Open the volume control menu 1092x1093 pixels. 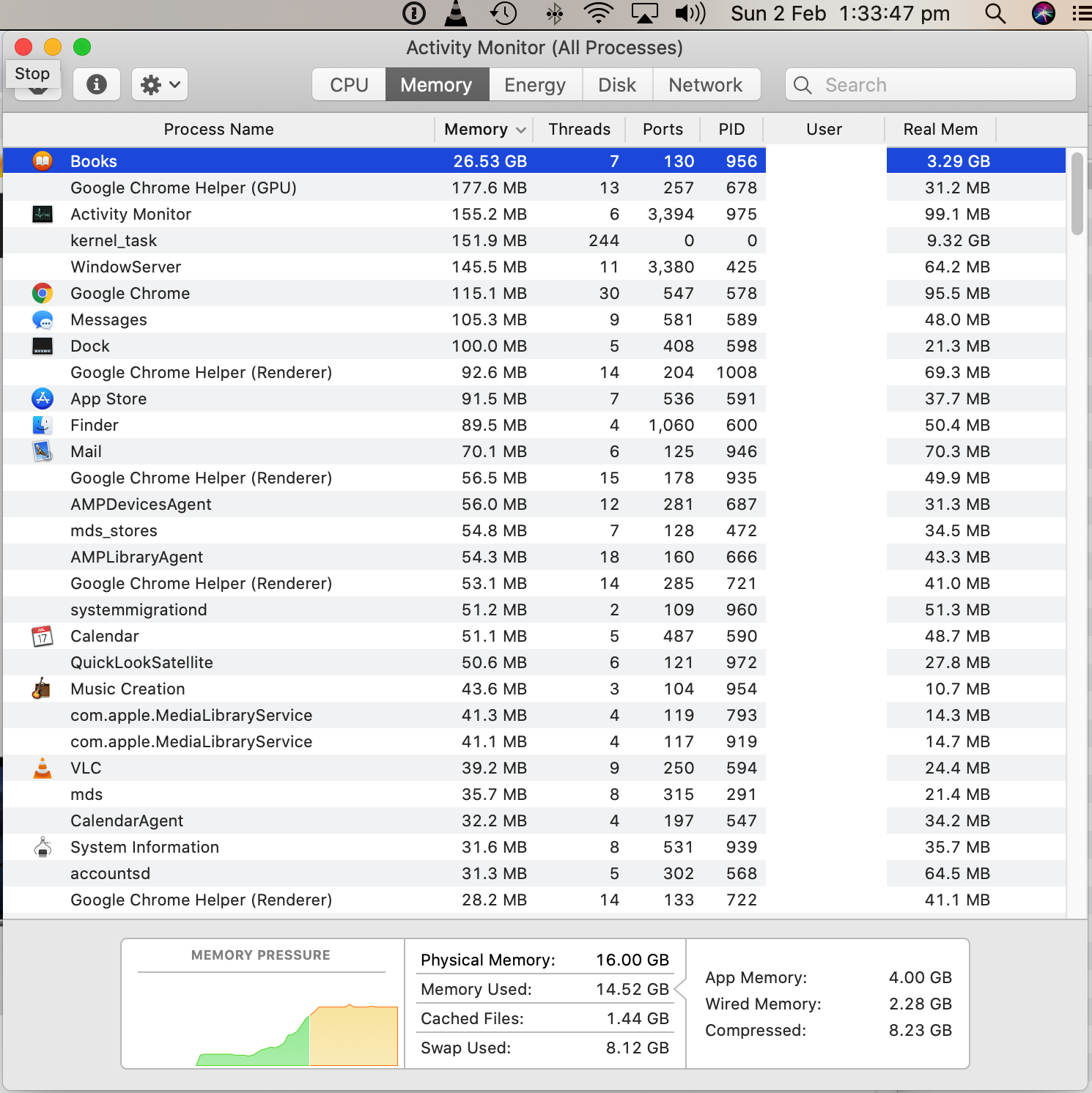point(690,13)
